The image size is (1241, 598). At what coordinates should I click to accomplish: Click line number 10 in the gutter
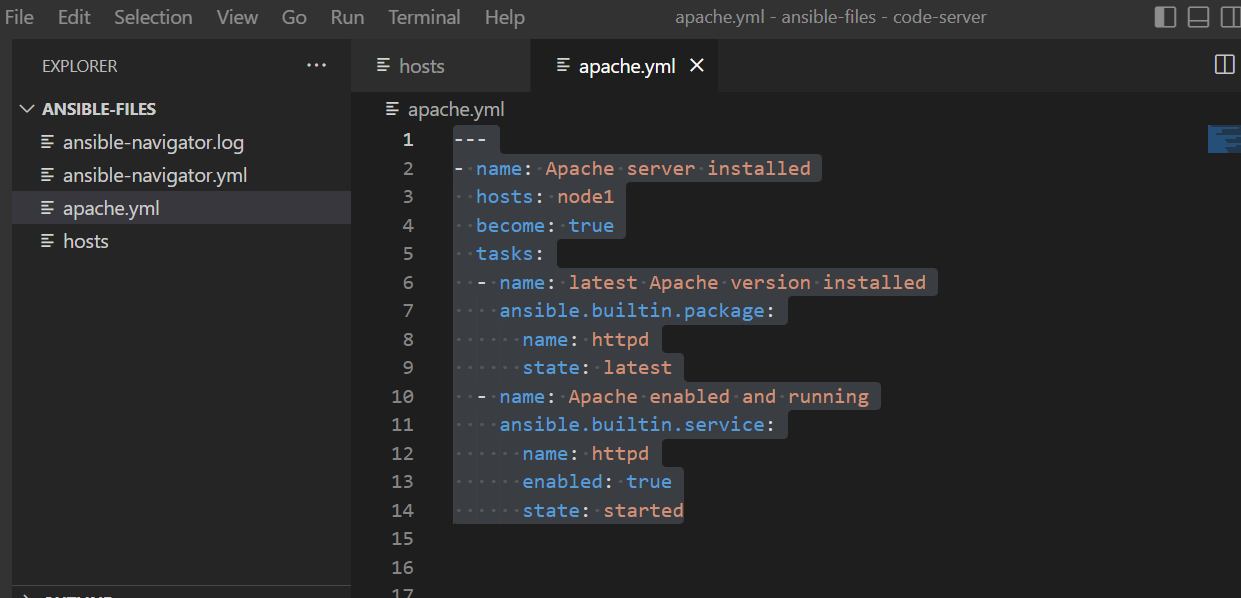[402, 396]
